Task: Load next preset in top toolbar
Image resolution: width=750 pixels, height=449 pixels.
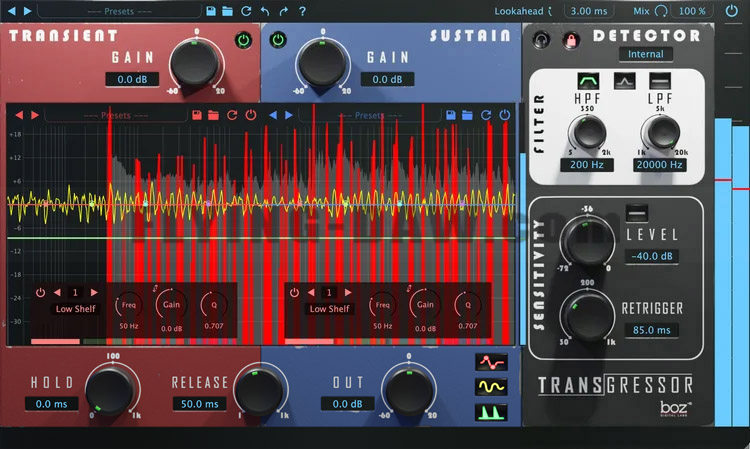Action: [x=28, y=11]
